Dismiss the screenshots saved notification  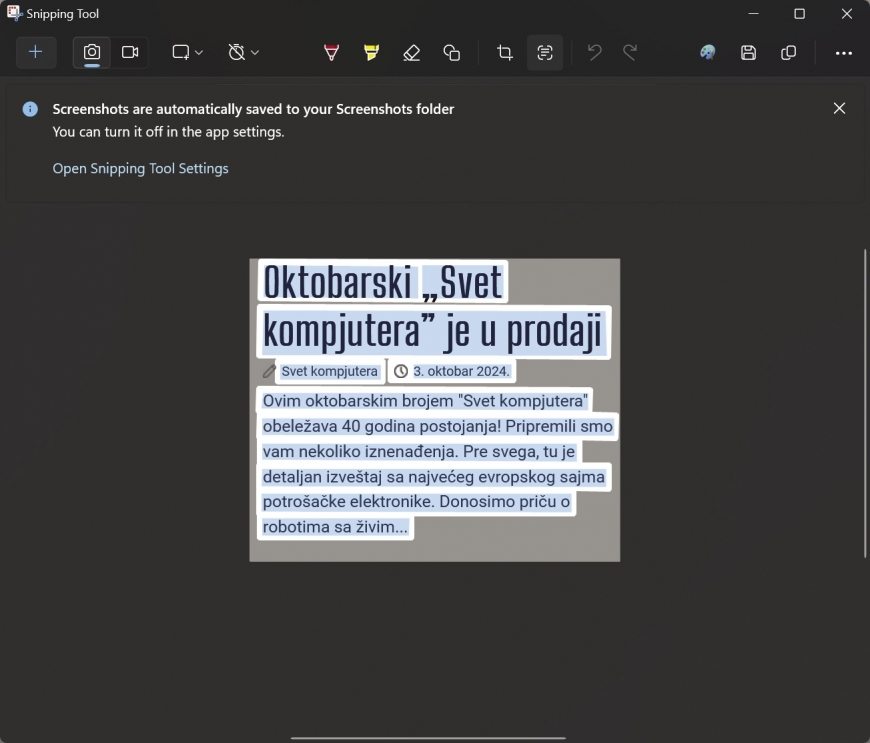tap(839, 108)
